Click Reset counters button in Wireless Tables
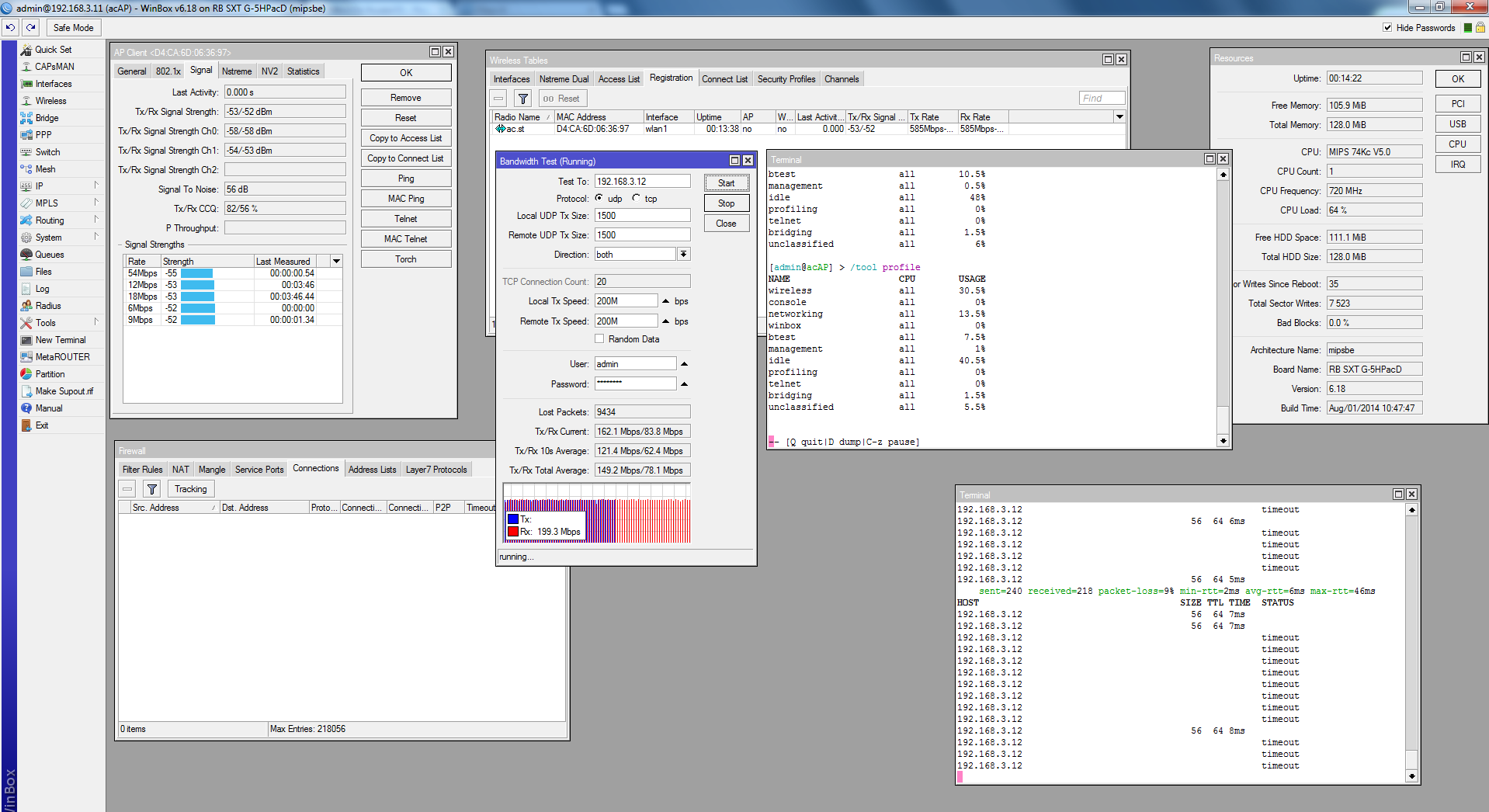1489x812 pixels. click(561, 99)
